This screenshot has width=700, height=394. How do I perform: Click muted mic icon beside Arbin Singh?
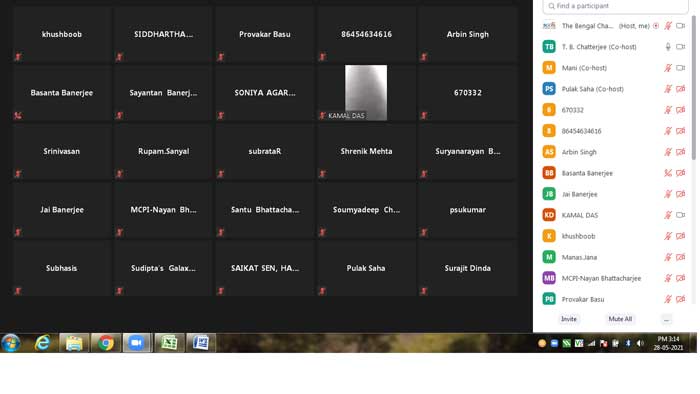pyautogui.click(x=668, y=152)
